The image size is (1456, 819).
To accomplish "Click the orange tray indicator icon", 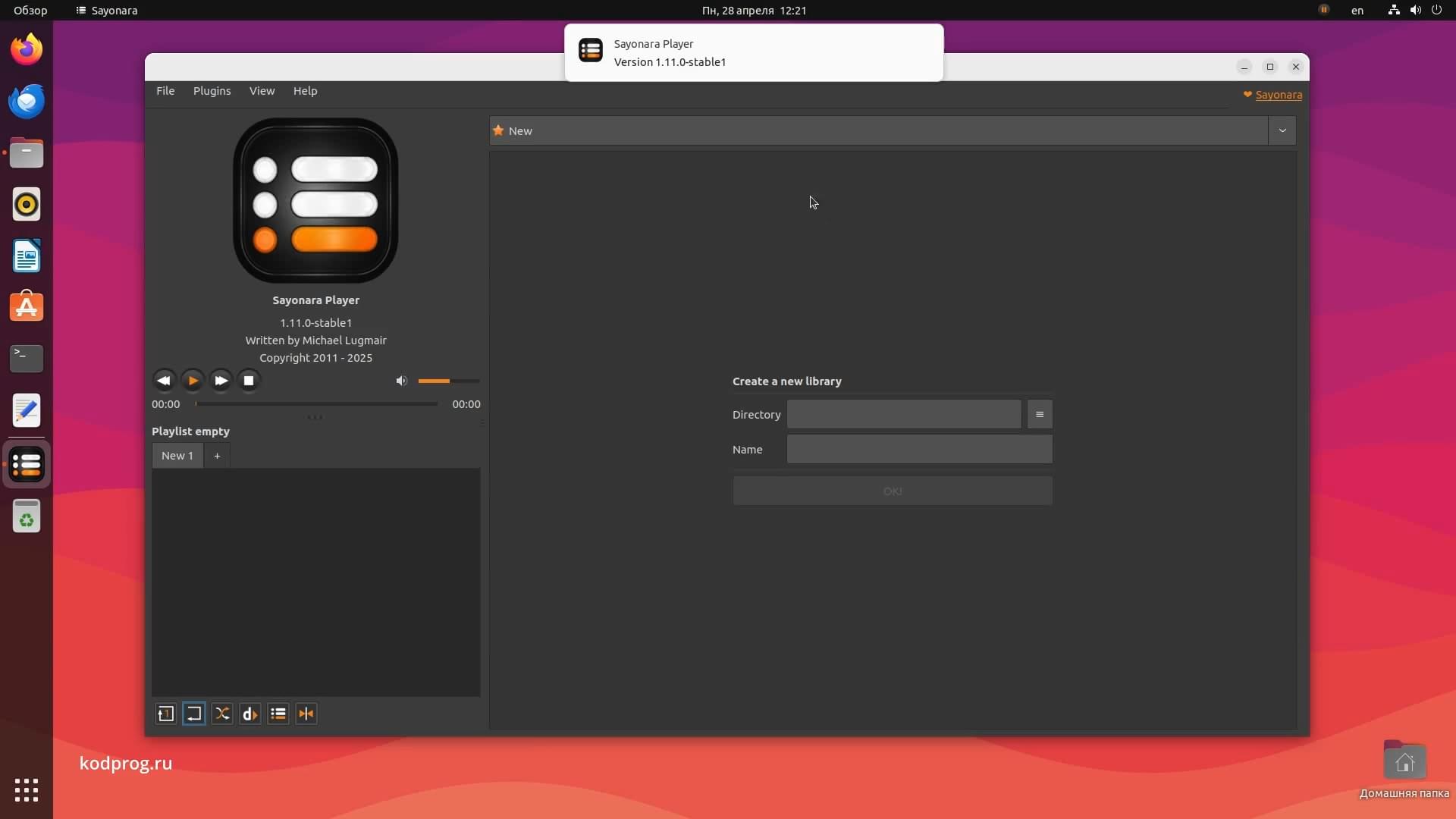I will [x=1324, y=10].
